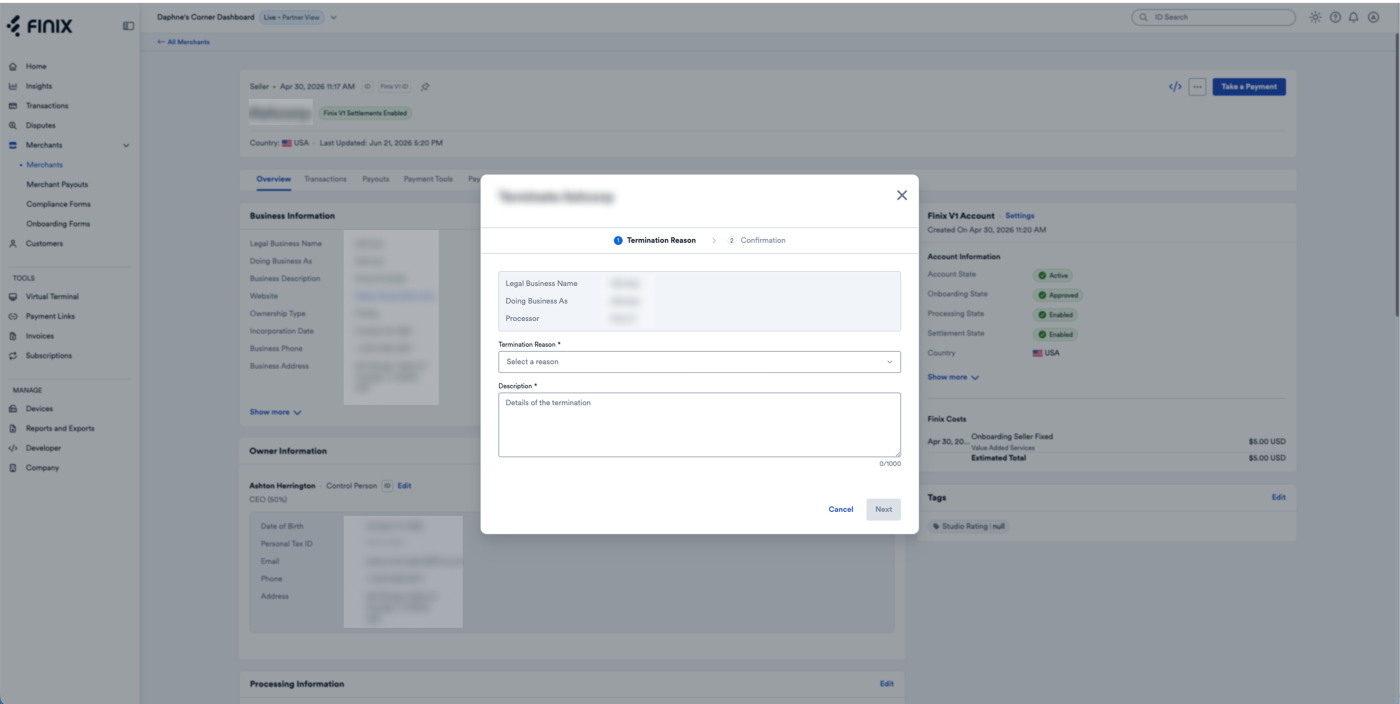Click the Invoices document icon
This screenshot has width=1400, height=704.
(13, 336)
